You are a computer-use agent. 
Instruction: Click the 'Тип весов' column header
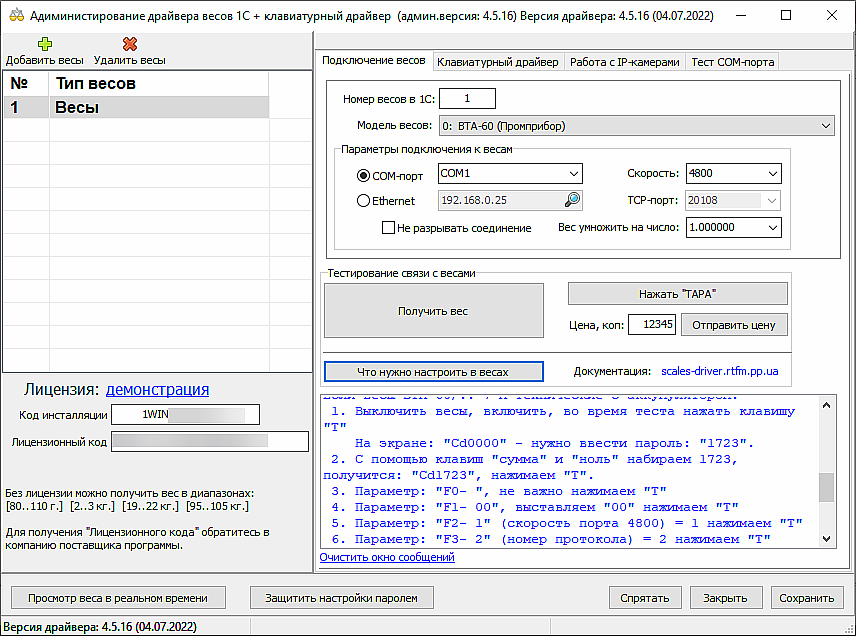[x=159, y=84]
